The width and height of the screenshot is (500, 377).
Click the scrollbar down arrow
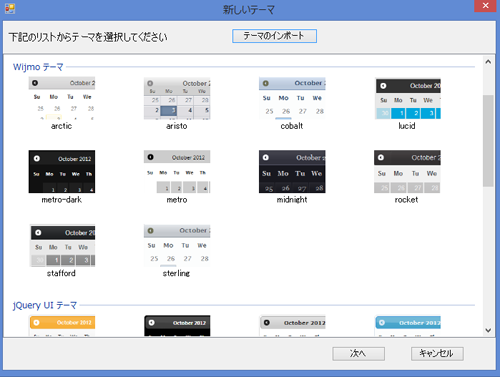click(x=488, y=330)
